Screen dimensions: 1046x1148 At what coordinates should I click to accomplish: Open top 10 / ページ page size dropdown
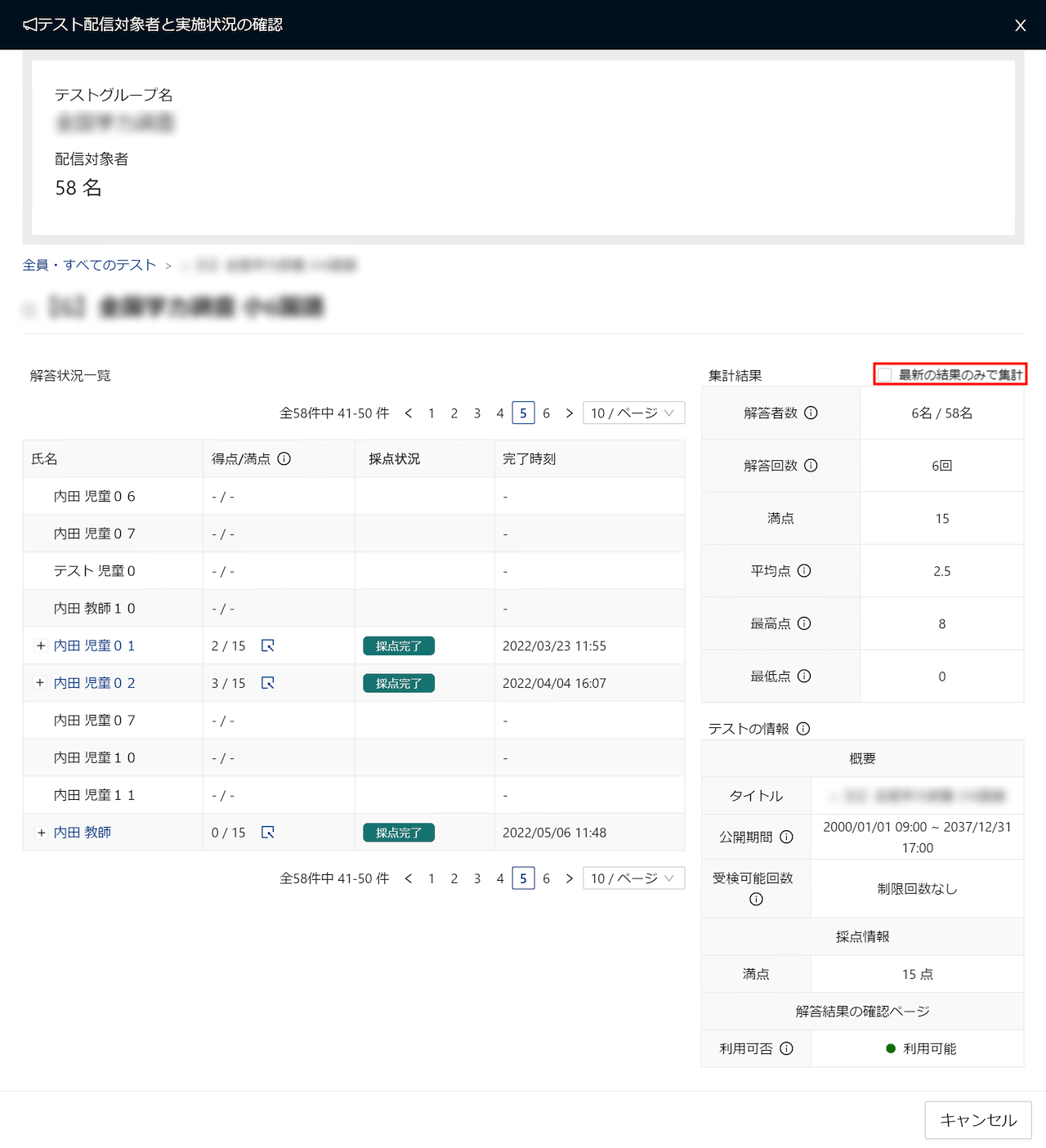point(633,413)
